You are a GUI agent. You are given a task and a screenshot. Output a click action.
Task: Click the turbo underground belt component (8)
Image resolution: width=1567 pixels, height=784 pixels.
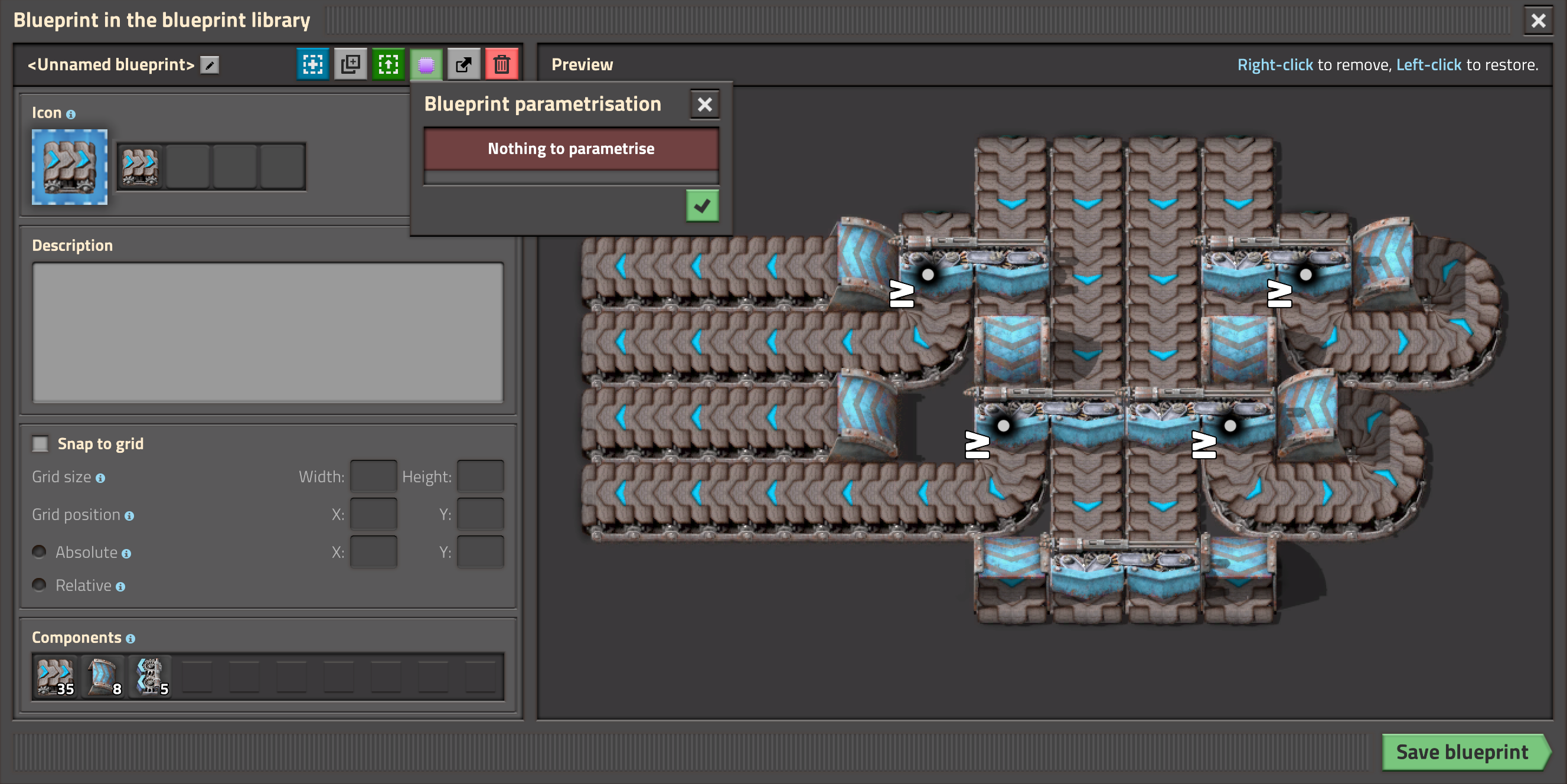(103, 677)
